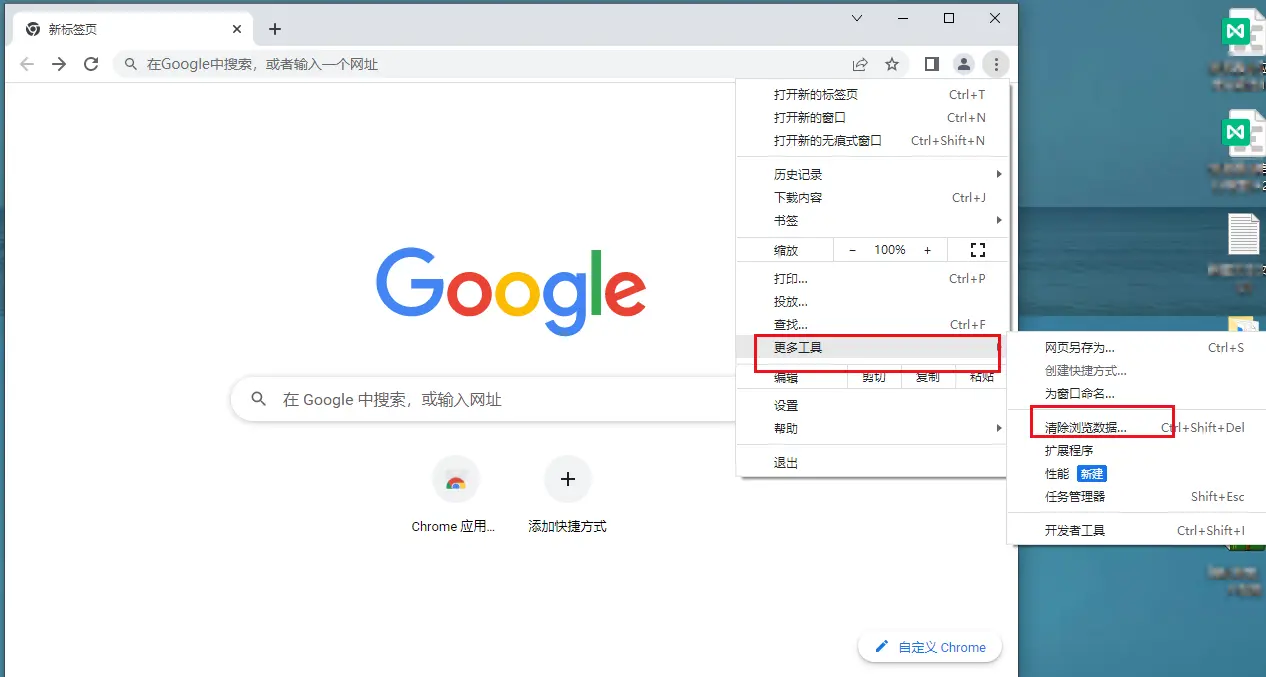The height and width of the screenshot is (677, 1266).
Task: Open the Chrome profile avatar
Action: [963, 63]
